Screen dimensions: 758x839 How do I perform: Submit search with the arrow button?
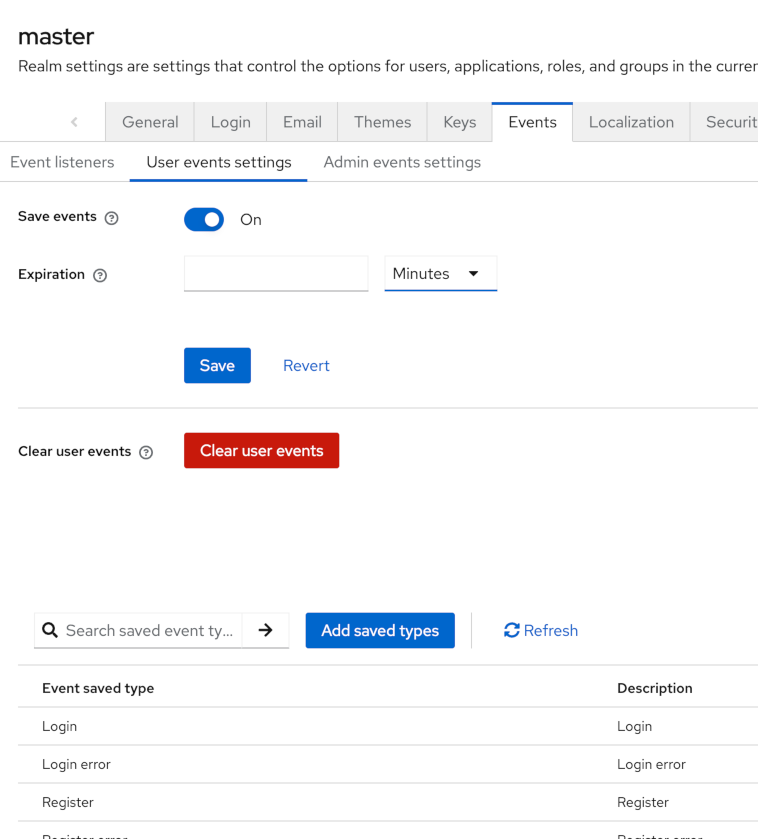coord(265,630)
